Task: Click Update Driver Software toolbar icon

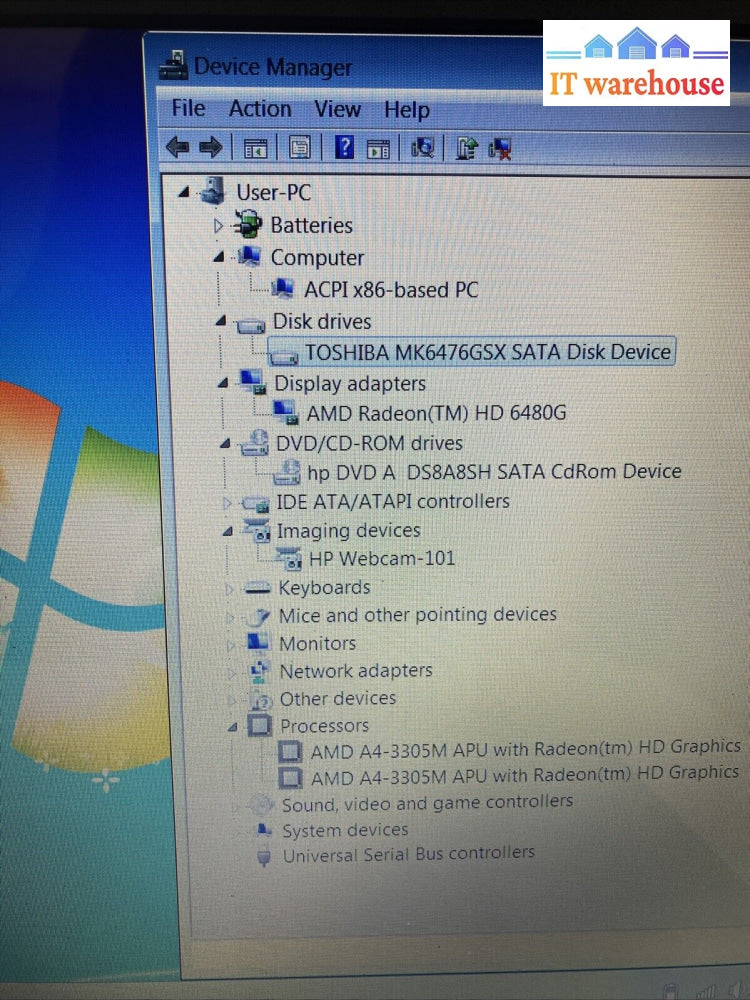Action: pyautogui.click(x=466, y=149)
